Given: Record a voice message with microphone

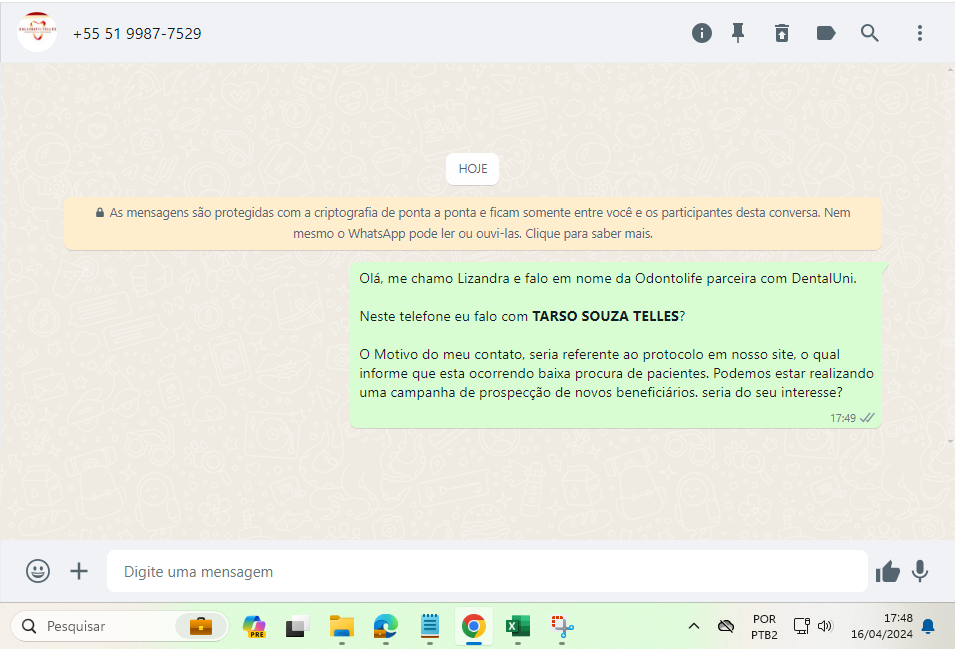Looking at the screenshot, I should [920, 571].
